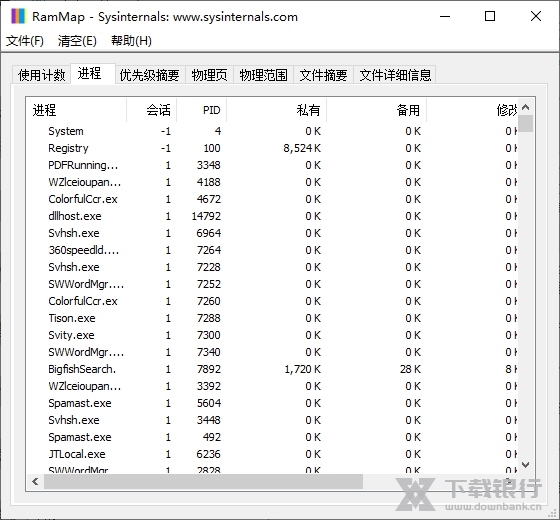Viewport: 560px width, 520px height.
Task: Select ColorfulCcr.ex row with PID 4672
Action: pos(271,199)
